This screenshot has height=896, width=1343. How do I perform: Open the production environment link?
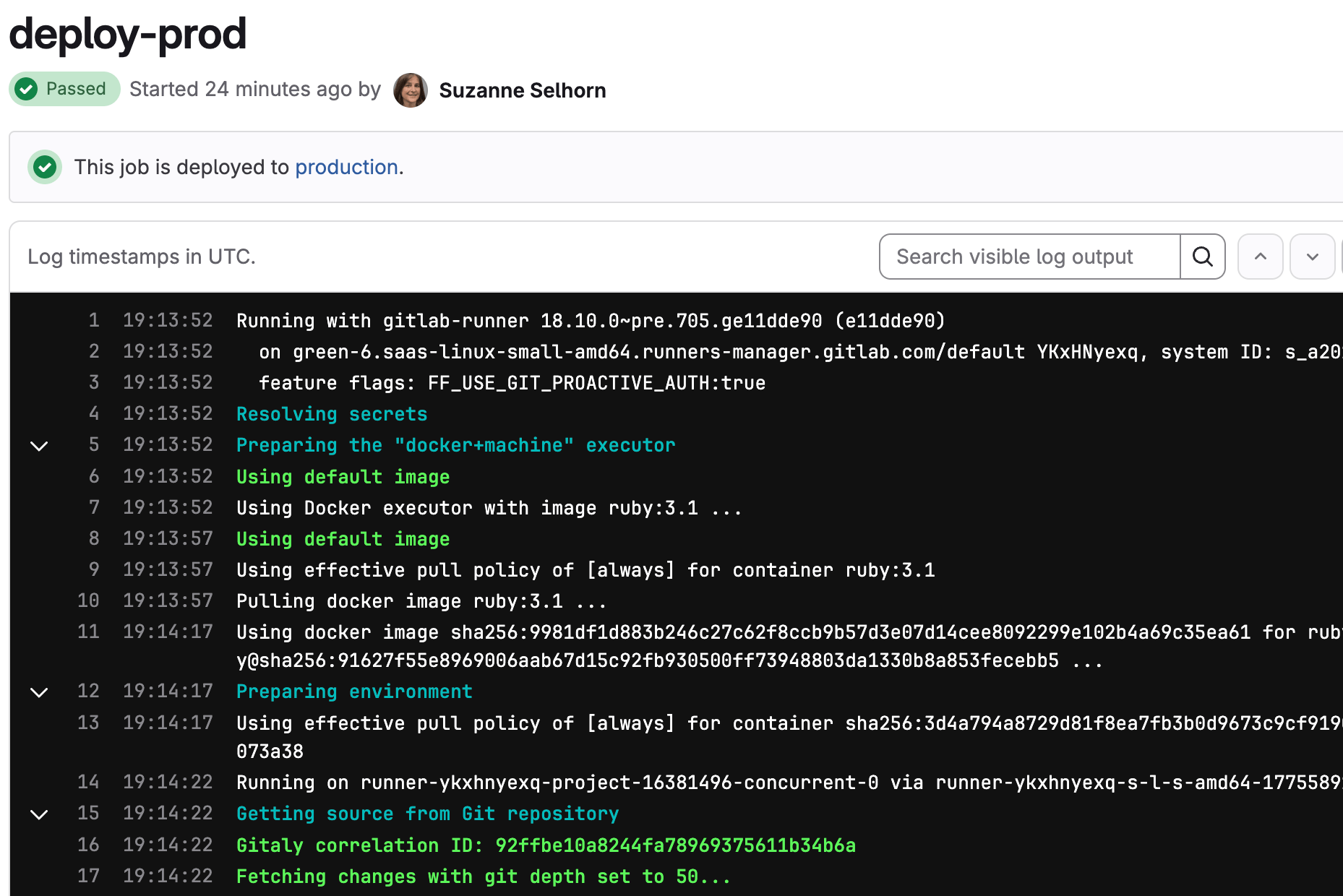point(346,167)
